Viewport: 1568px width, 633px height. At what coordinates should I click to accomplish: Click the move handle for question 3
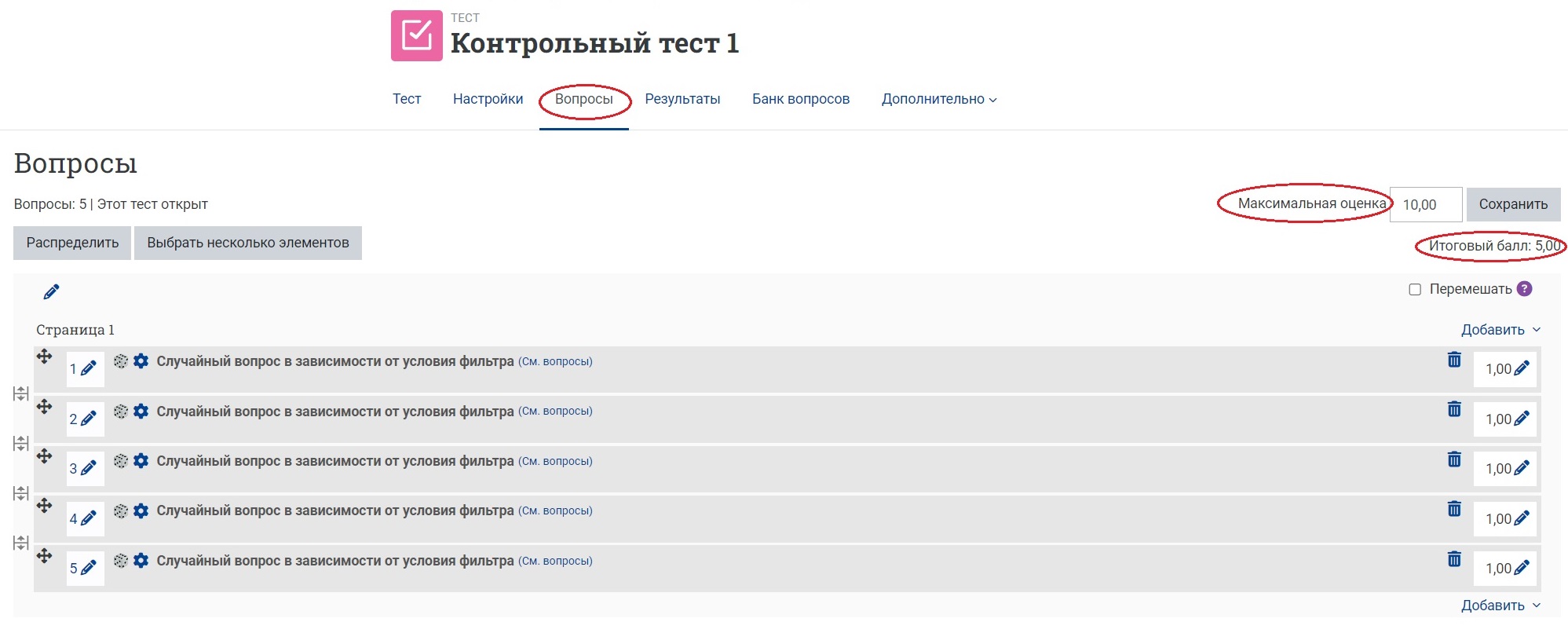tap(45, 456)
